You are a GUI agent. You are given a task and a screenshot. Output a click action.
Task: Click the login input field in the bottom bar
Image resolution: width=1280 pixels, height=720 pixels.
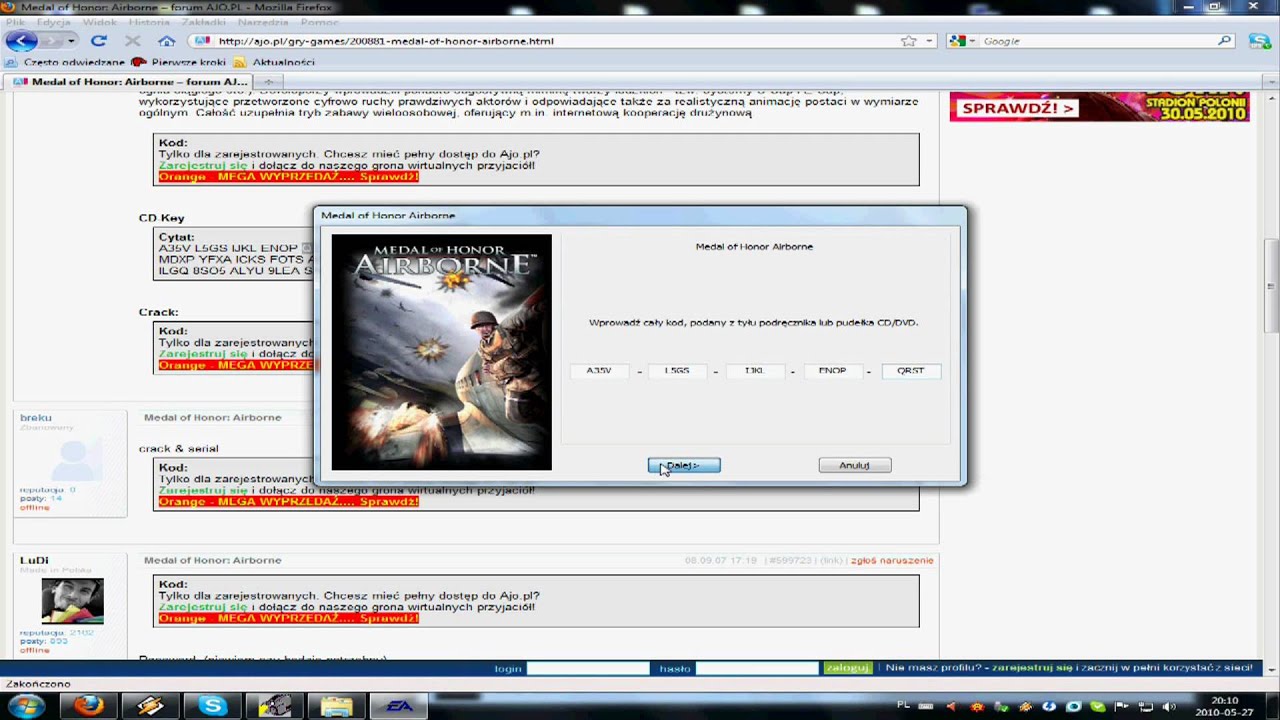point(588,668)
